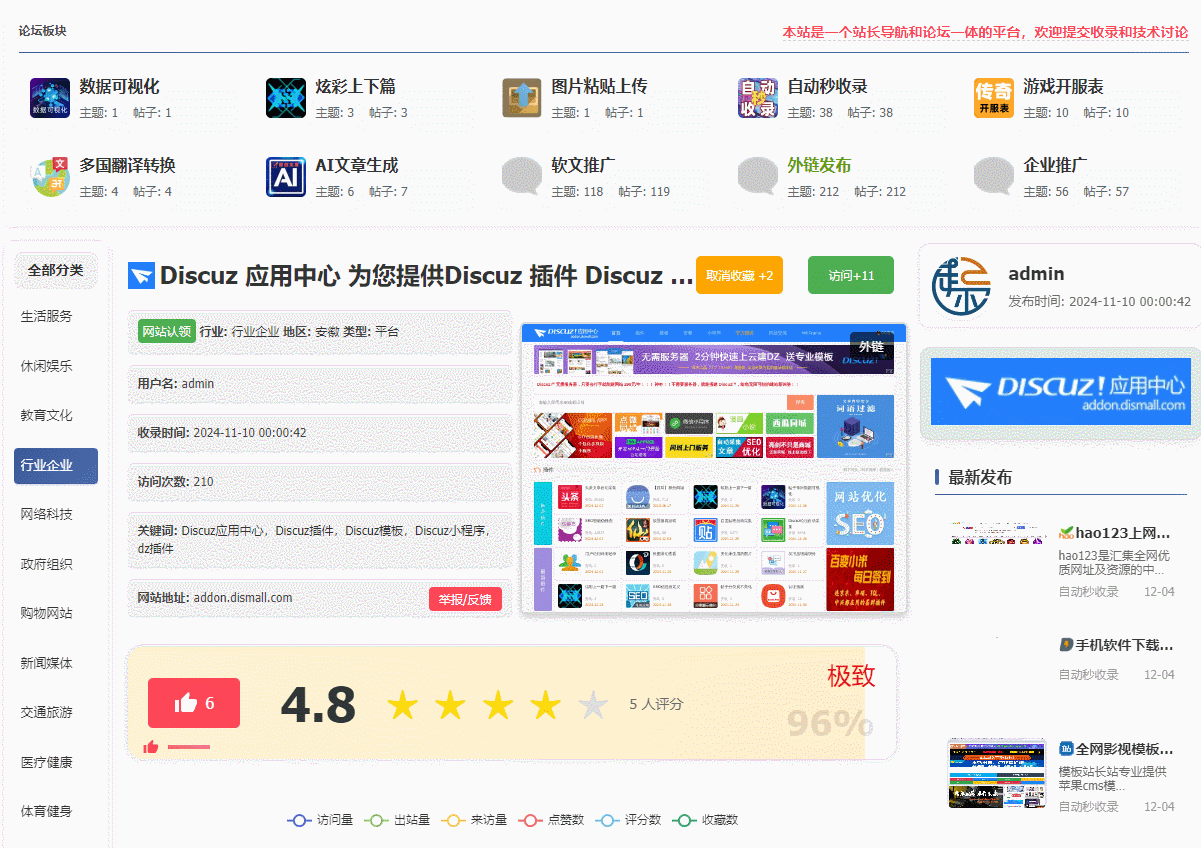Click 外链 badge on site screenshot
This screenshot has width=1201, height=848.
[x=871, y=347]
